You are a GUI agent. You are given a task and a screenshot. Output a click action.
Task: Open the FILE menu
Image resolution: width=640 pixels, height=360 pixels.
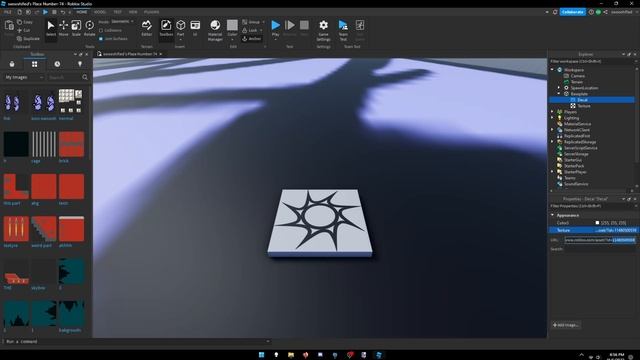(x=8, y=12)
